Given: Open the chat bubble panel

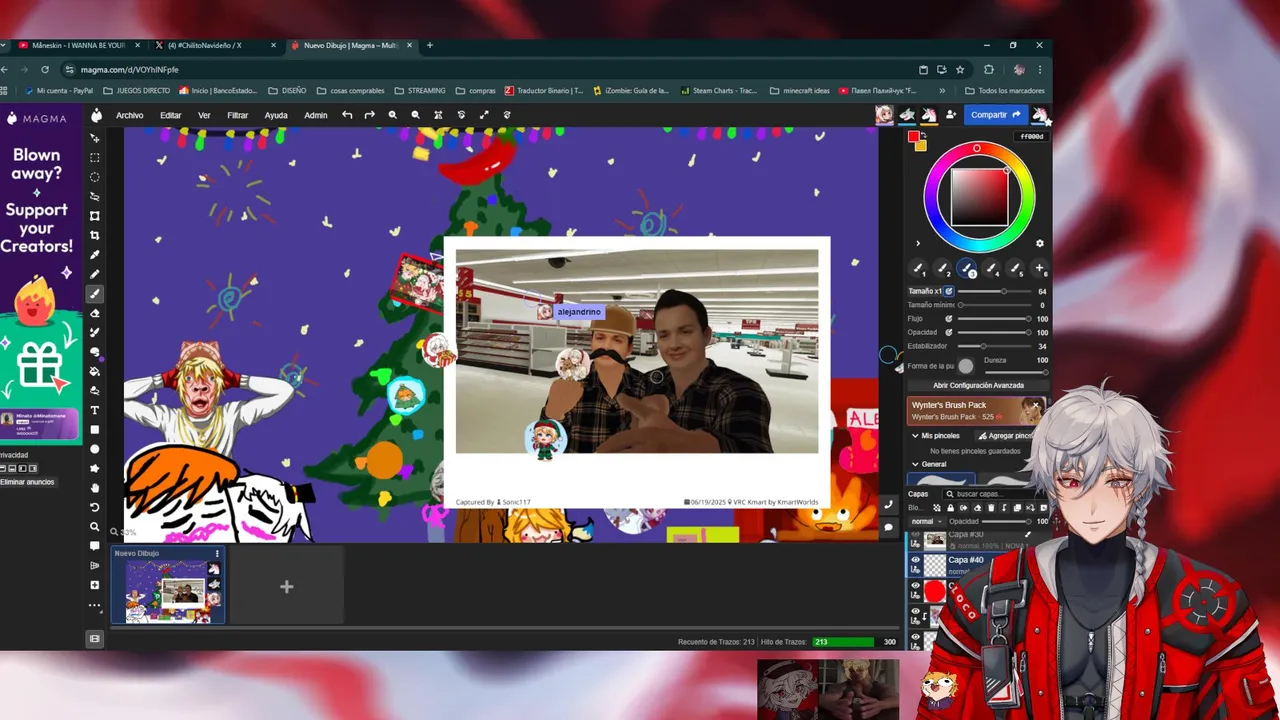Looking at the screenshot, I should [x=888, y=527].
